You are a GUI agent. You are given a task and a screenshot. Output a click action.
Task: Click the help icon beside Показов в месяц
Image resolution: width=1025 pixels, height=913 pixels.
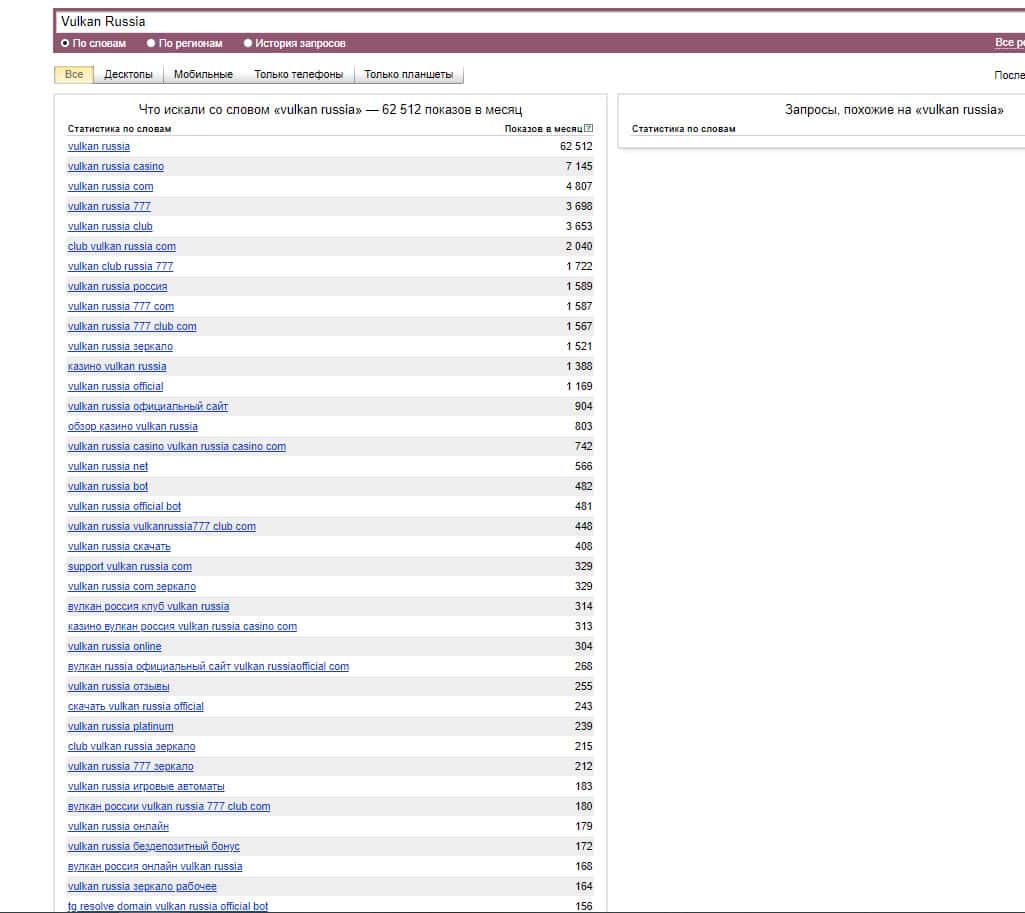(x=589, y=128)
